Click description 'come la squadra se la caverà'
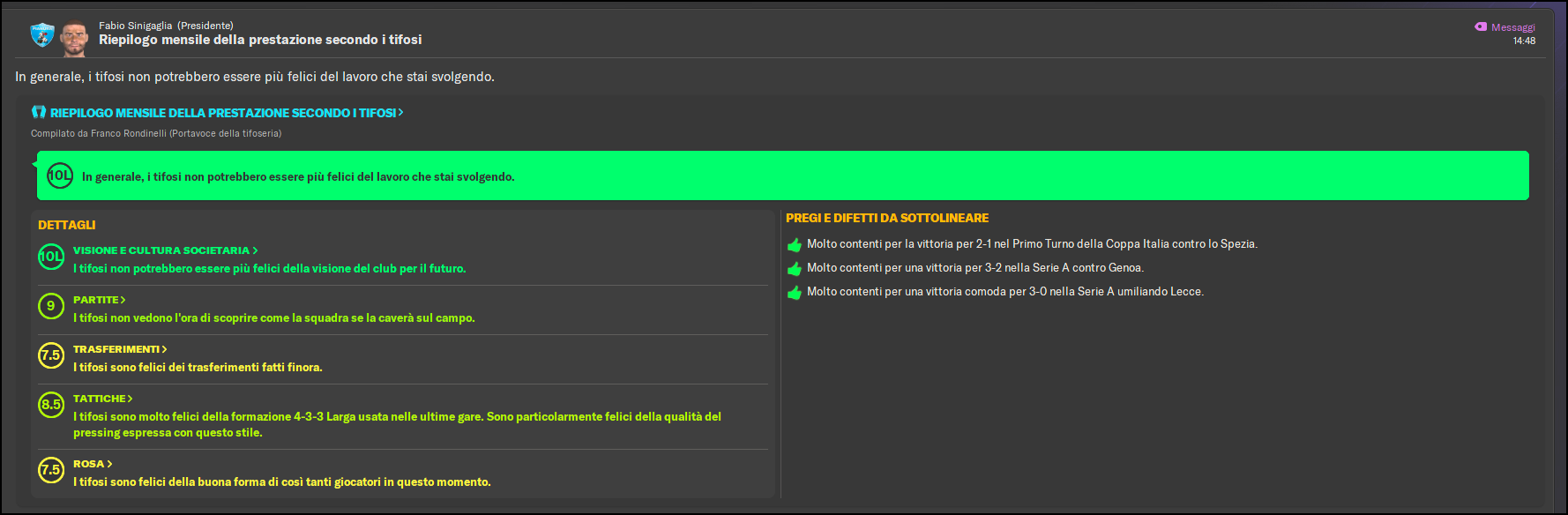This screenshot has width=1568, height=515. 274,318
